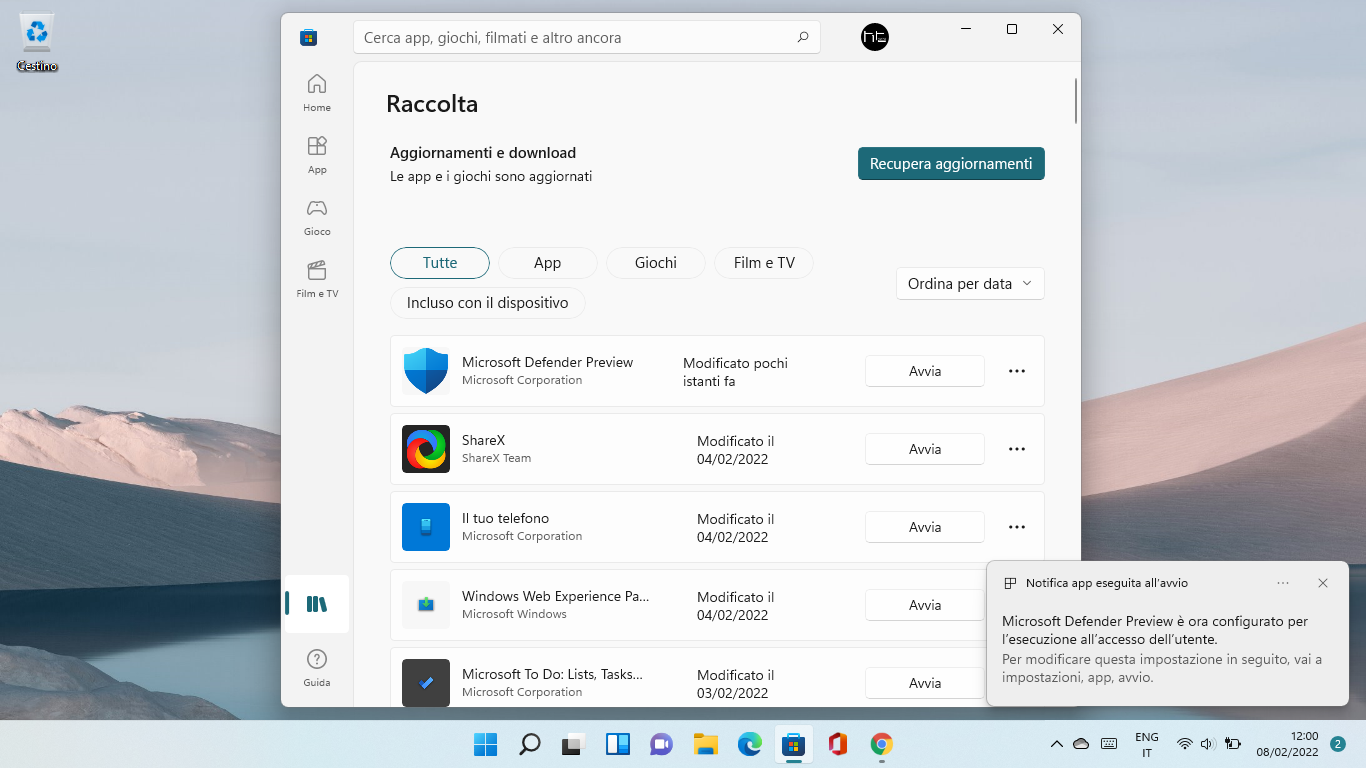Screen dimensions: 1366x768
Task: Select the Tutte filter
Action: [440, 263]
